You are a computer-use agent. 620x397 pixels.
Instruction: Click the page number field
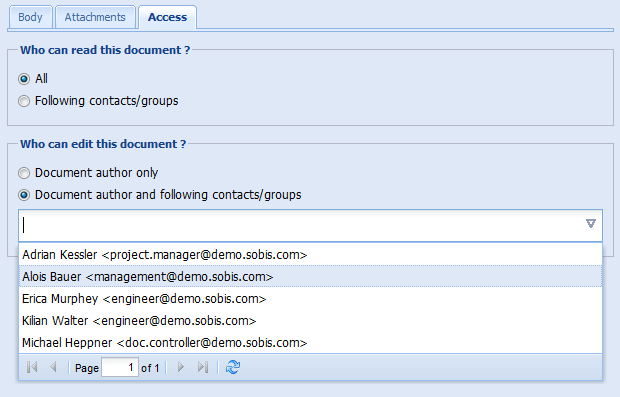tap(120, 368)
